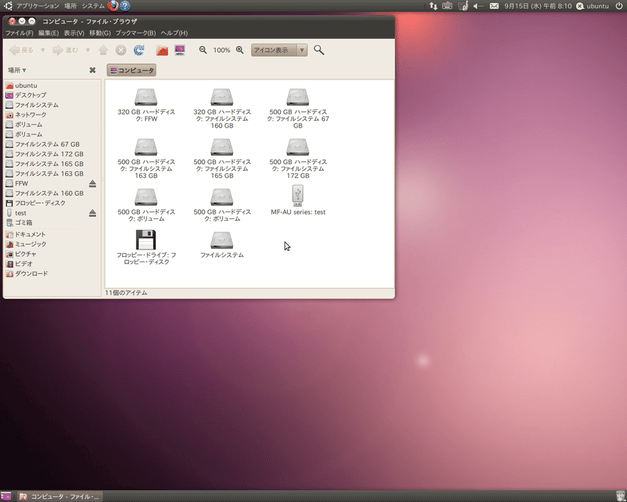
Task: Select 500 GB disk filesystem 67 GB
Action: [298, 108]
